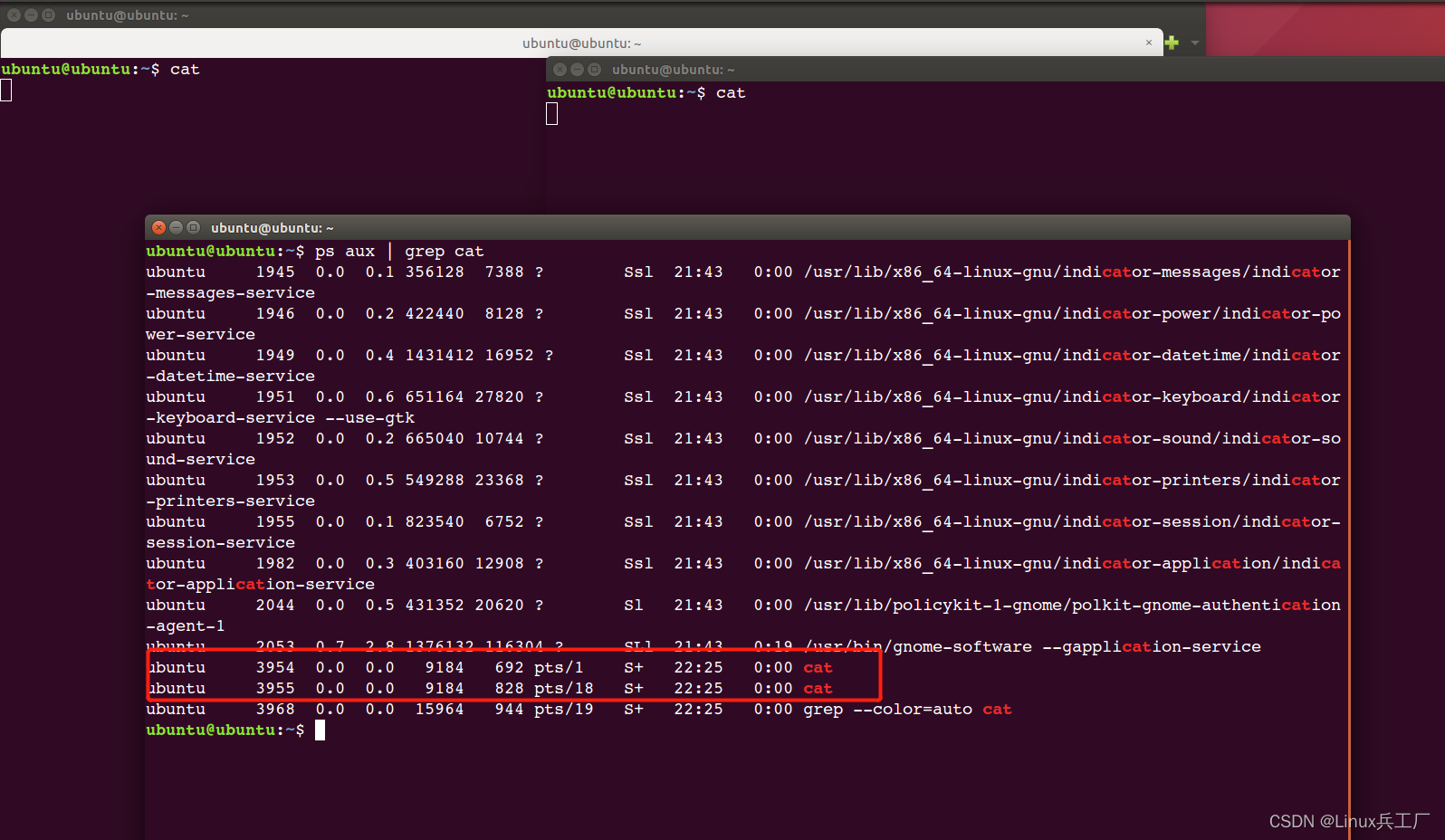Click PID 1982 indicator-application row
The image size is (1445, 840).
click(275, 563)
